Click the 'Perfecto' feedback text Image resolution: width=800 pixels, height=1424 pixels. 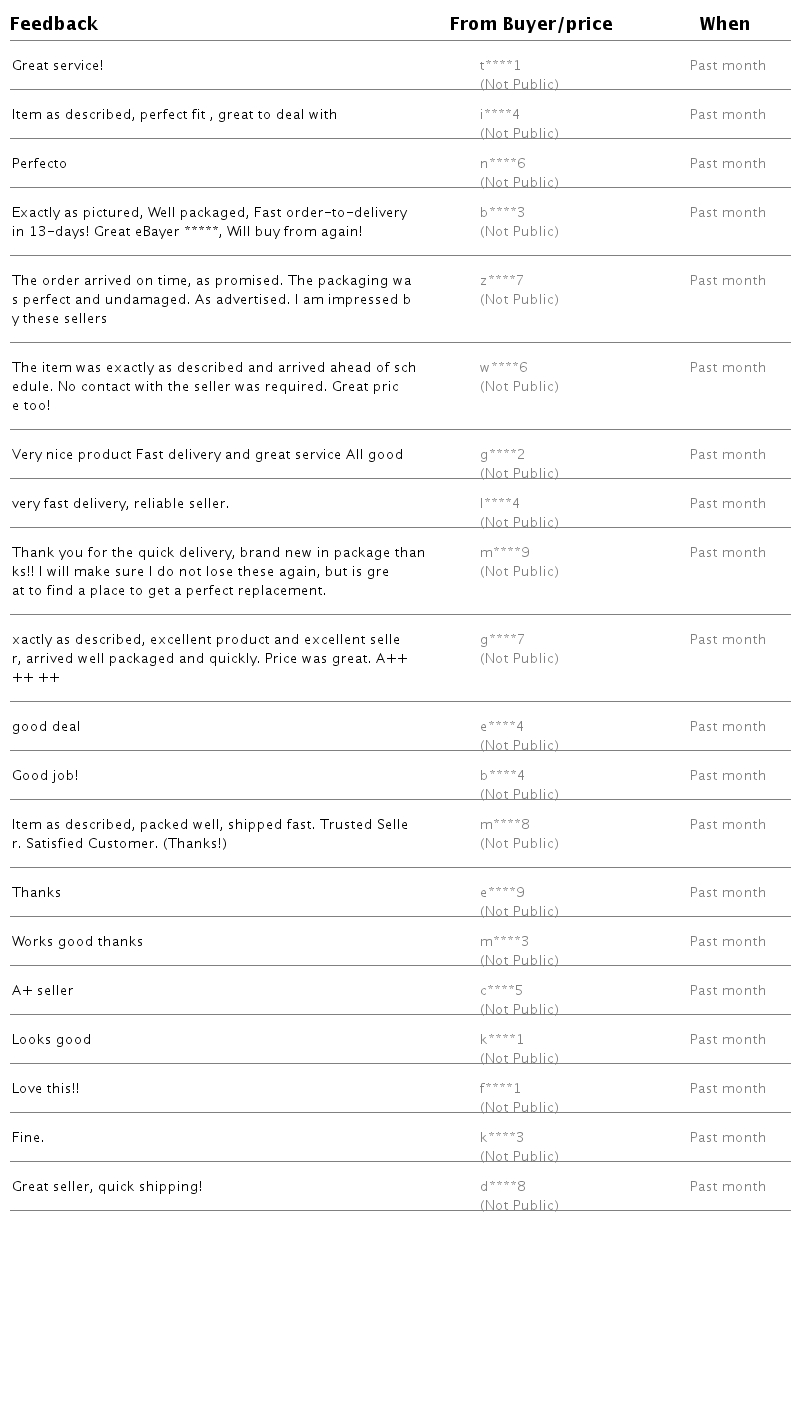40,164
